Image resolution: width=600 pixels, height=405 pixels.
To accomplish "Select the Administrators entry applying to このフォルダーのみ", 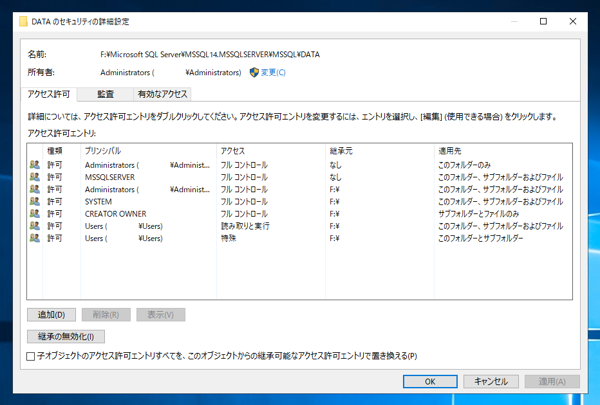I will pos(300,165).
